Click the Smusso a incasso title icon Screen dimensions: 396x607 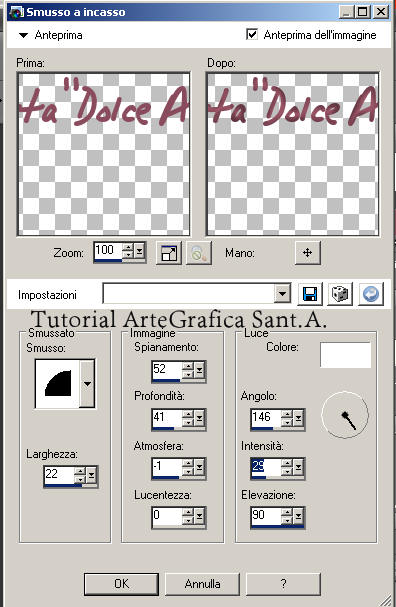[16, 12]
